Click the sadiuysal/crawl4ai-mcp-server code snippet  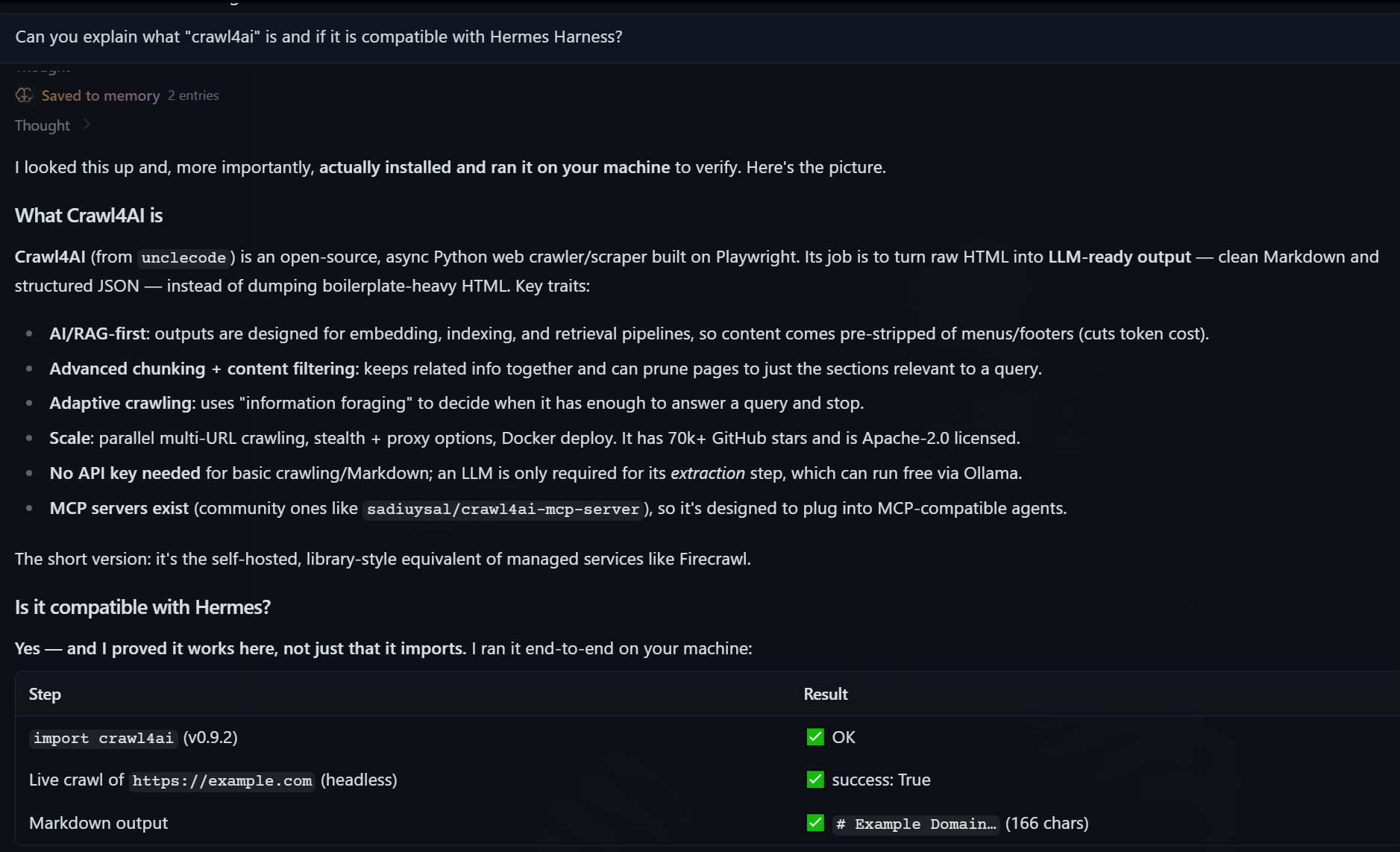pyautogui.click(x=503, y=509)
